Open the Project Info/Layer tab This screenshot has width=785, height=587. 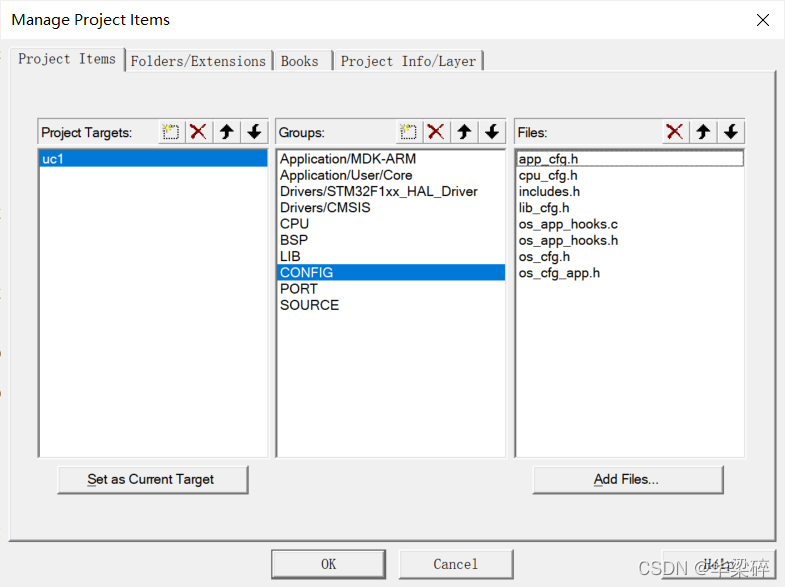[408, 61]
